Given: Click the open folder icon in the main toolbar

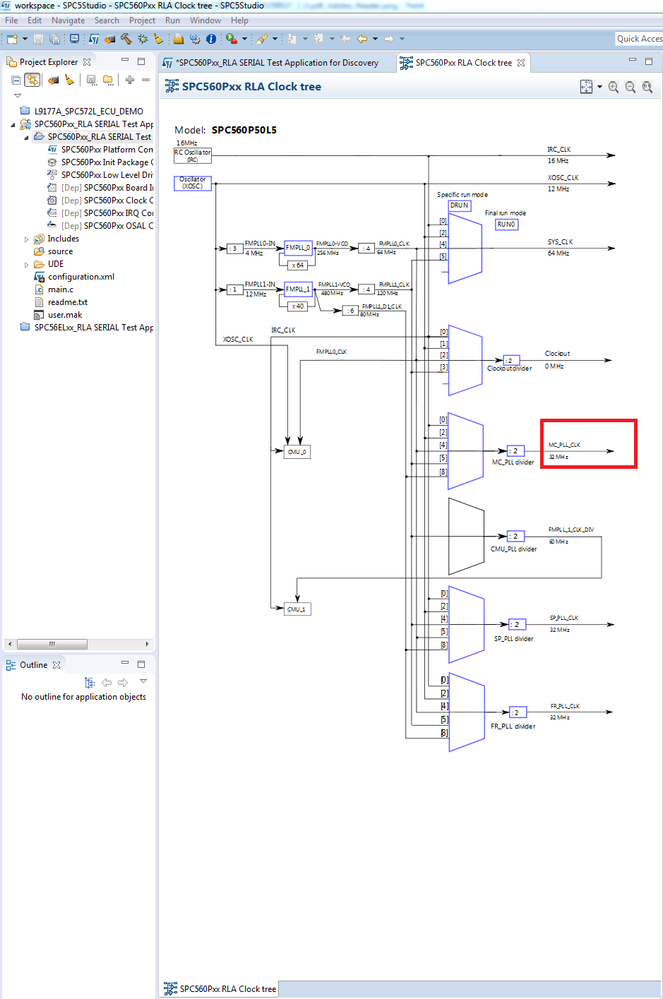Looking at the screenshot, I should [178, 39].
